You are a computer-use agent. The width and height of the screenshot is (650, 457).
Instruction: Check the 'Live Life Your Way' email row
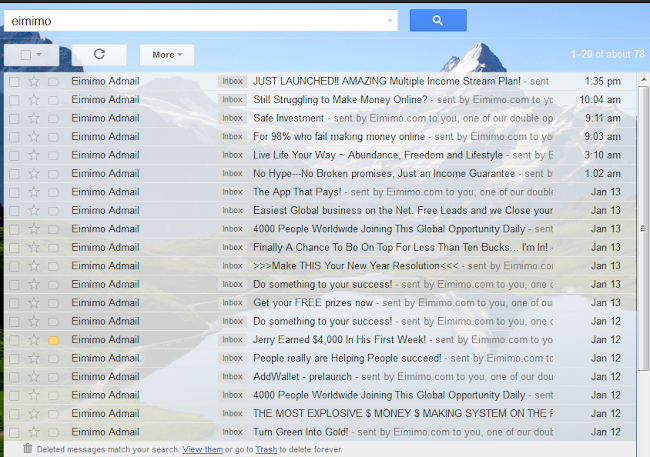[14, 156]
